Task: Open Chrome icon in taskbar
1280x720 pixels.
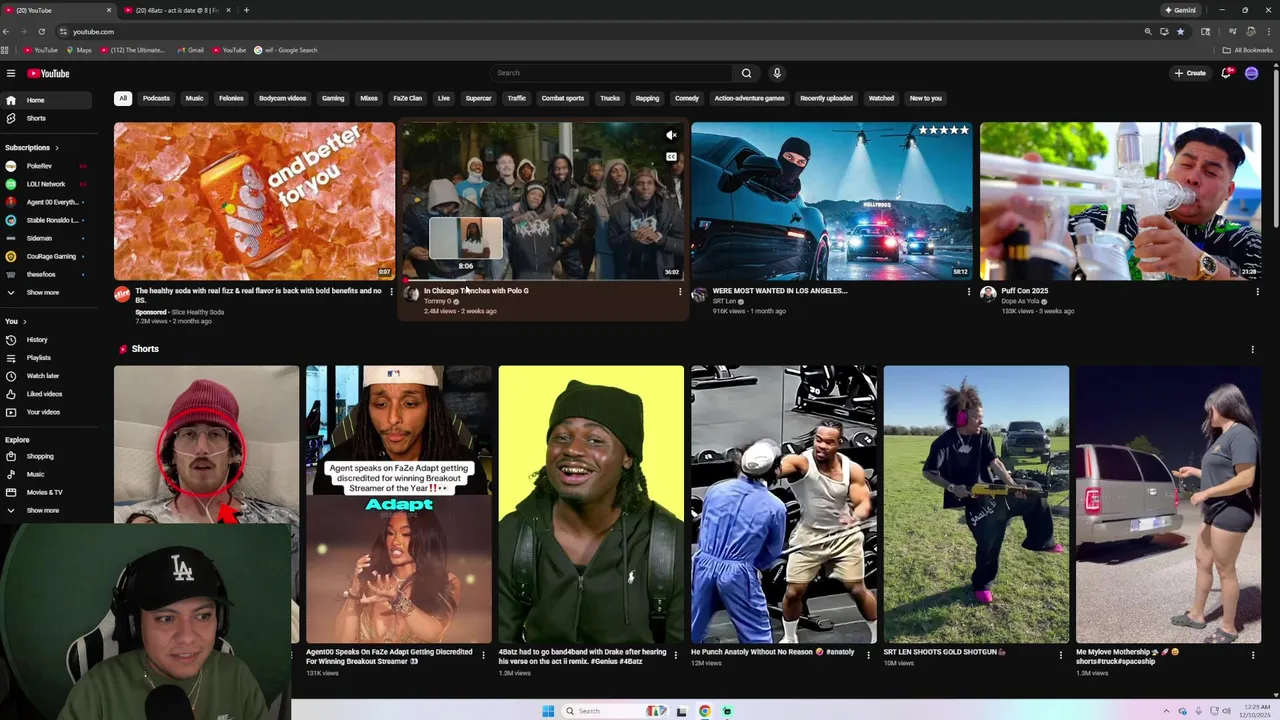Action: pos(704,711)
